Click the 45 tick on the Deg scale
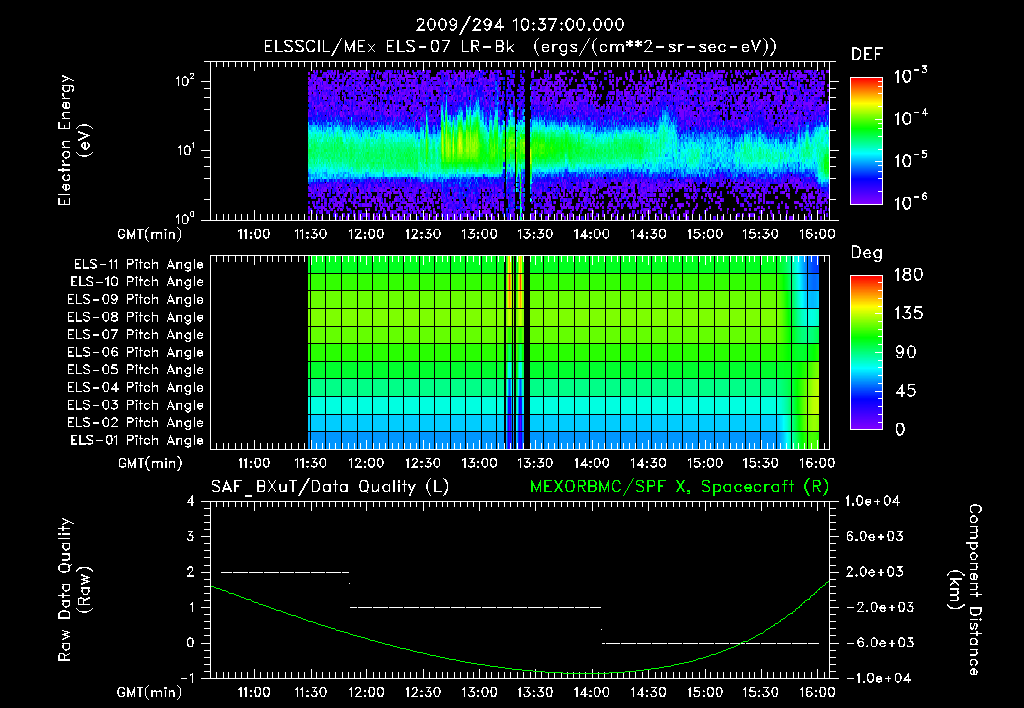The width and height of the screenshot is (1024, 708). 906,391
